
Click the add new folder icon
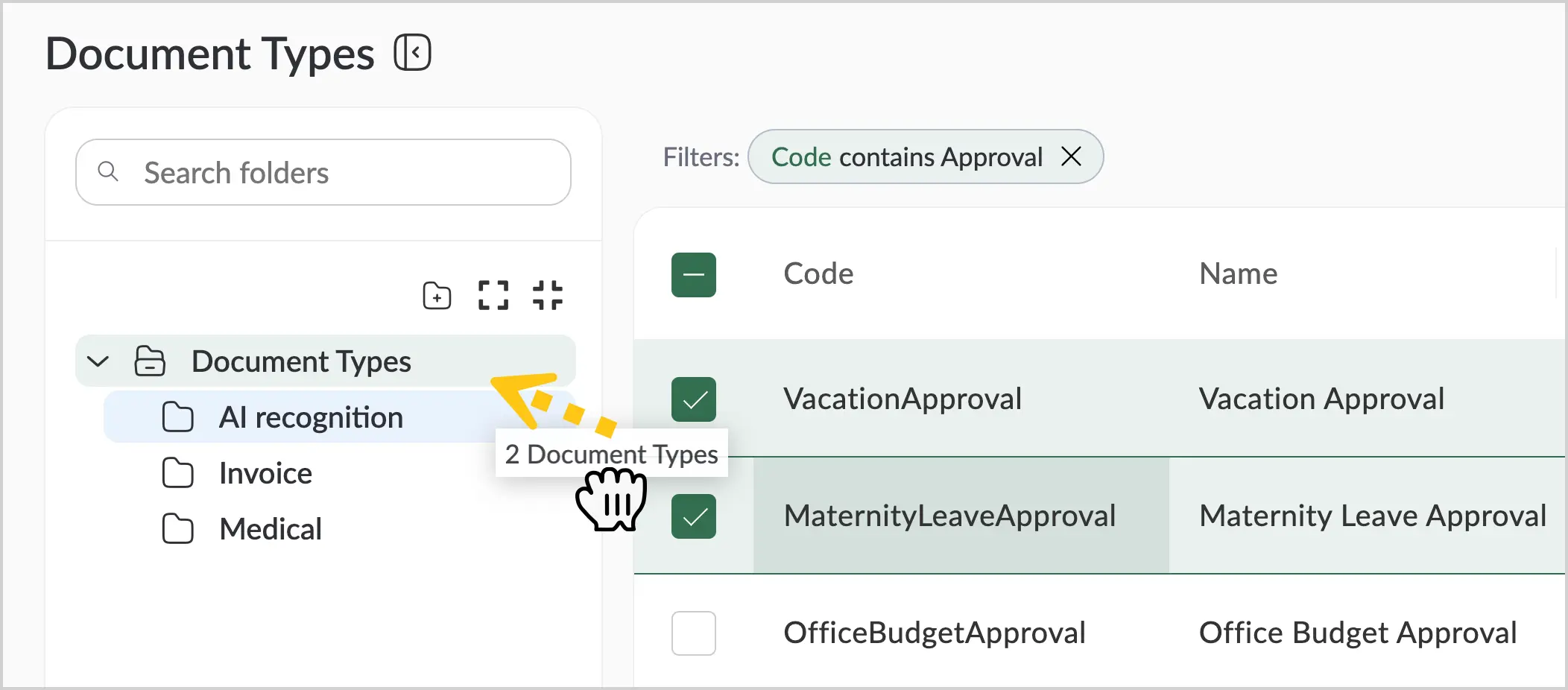pos(437,296)
